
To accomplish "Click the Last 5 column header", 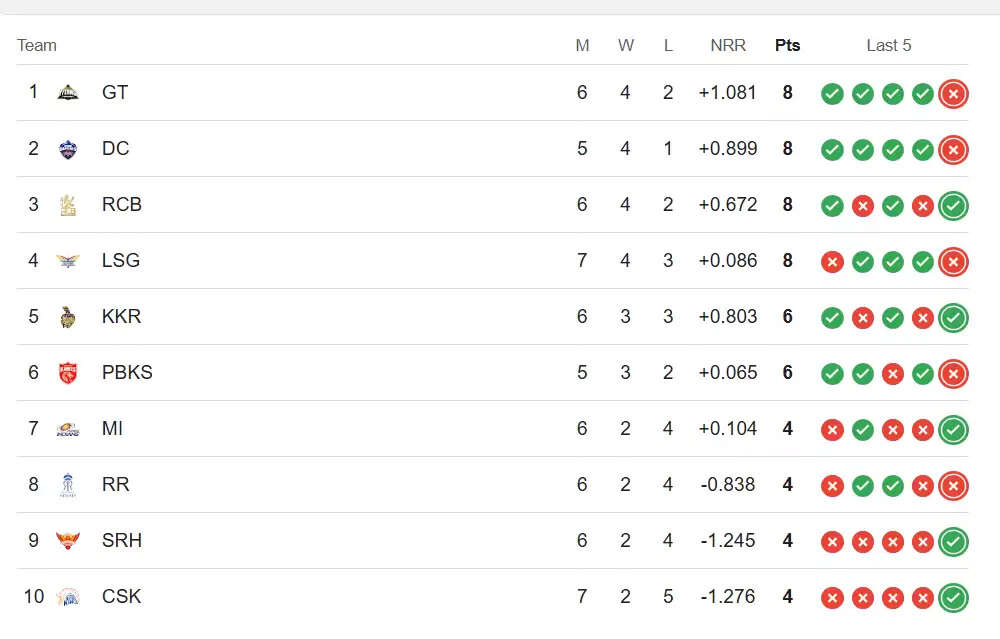I will (888, 45).
